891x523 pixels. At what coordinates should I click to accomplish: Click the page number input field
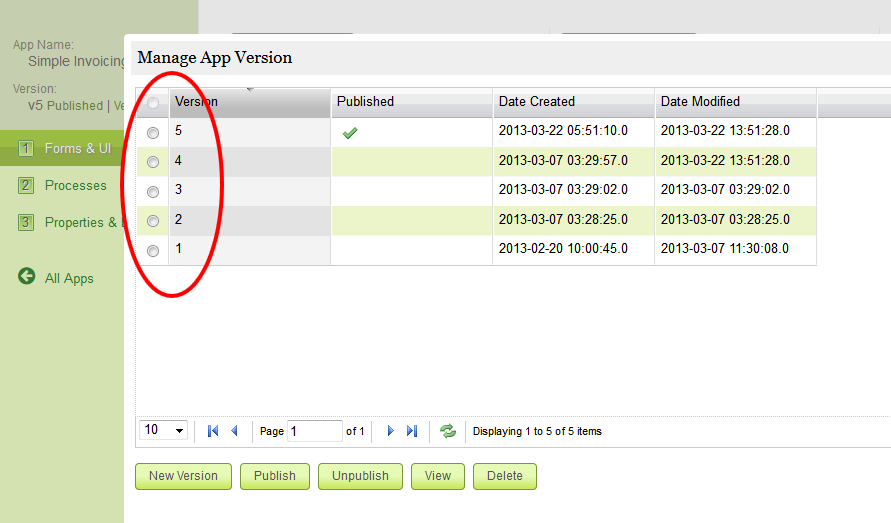(314, 431)
